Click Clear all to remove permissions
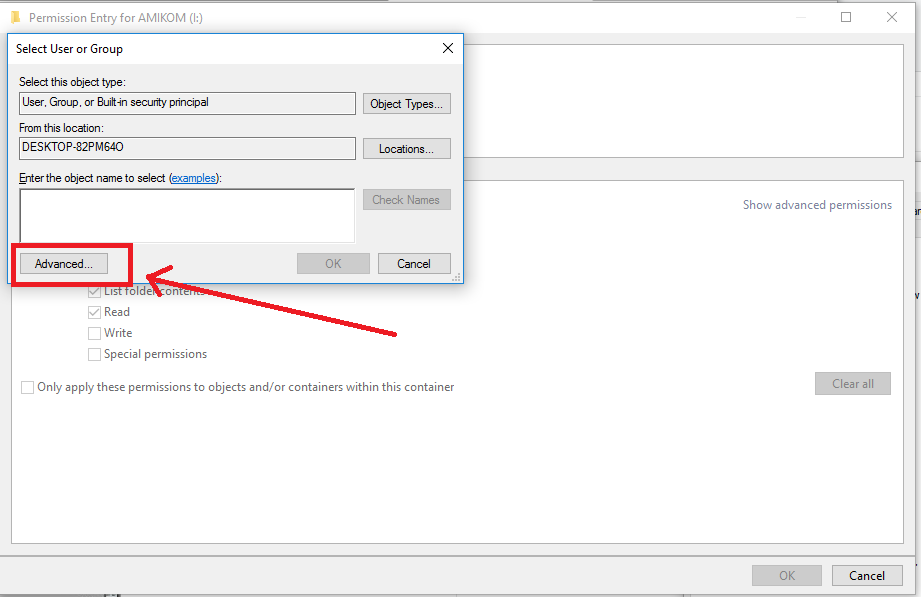Viewport: 921px width, 597px height. (x=852, y=383)
